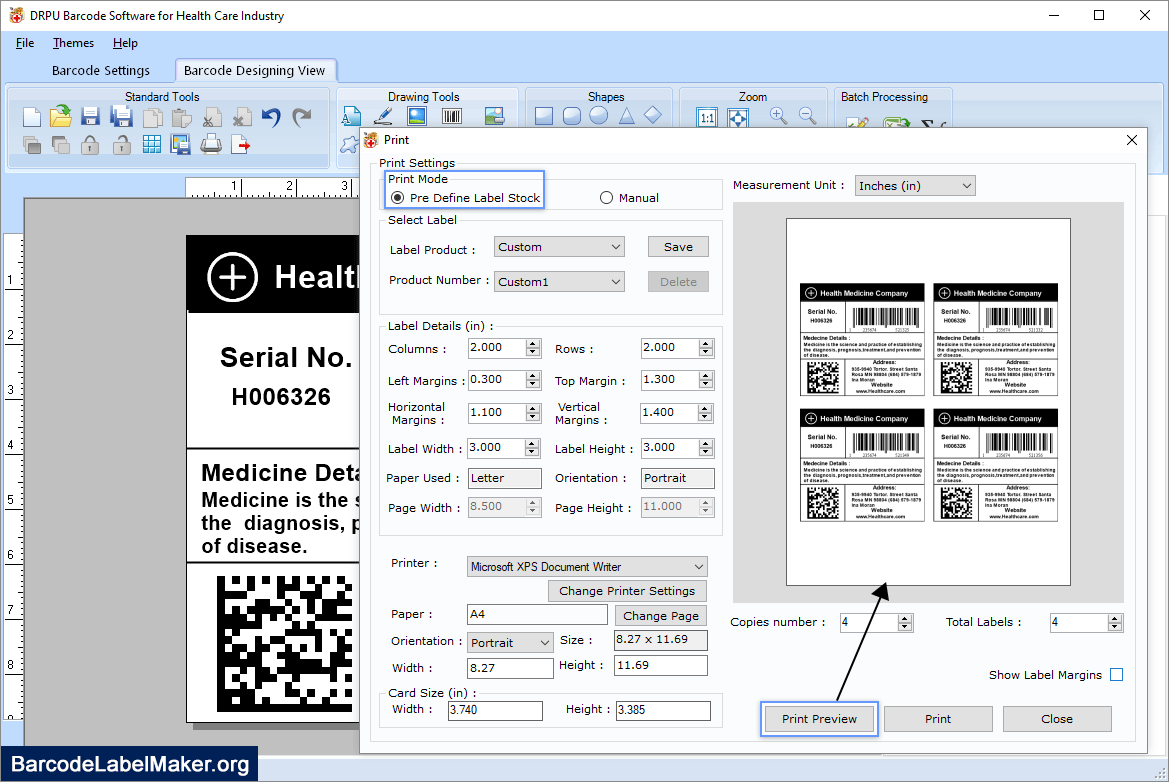Screen dimensions: 1169x782
Task: Open the Label Product dropdown
Action: (x=616, y=246)
